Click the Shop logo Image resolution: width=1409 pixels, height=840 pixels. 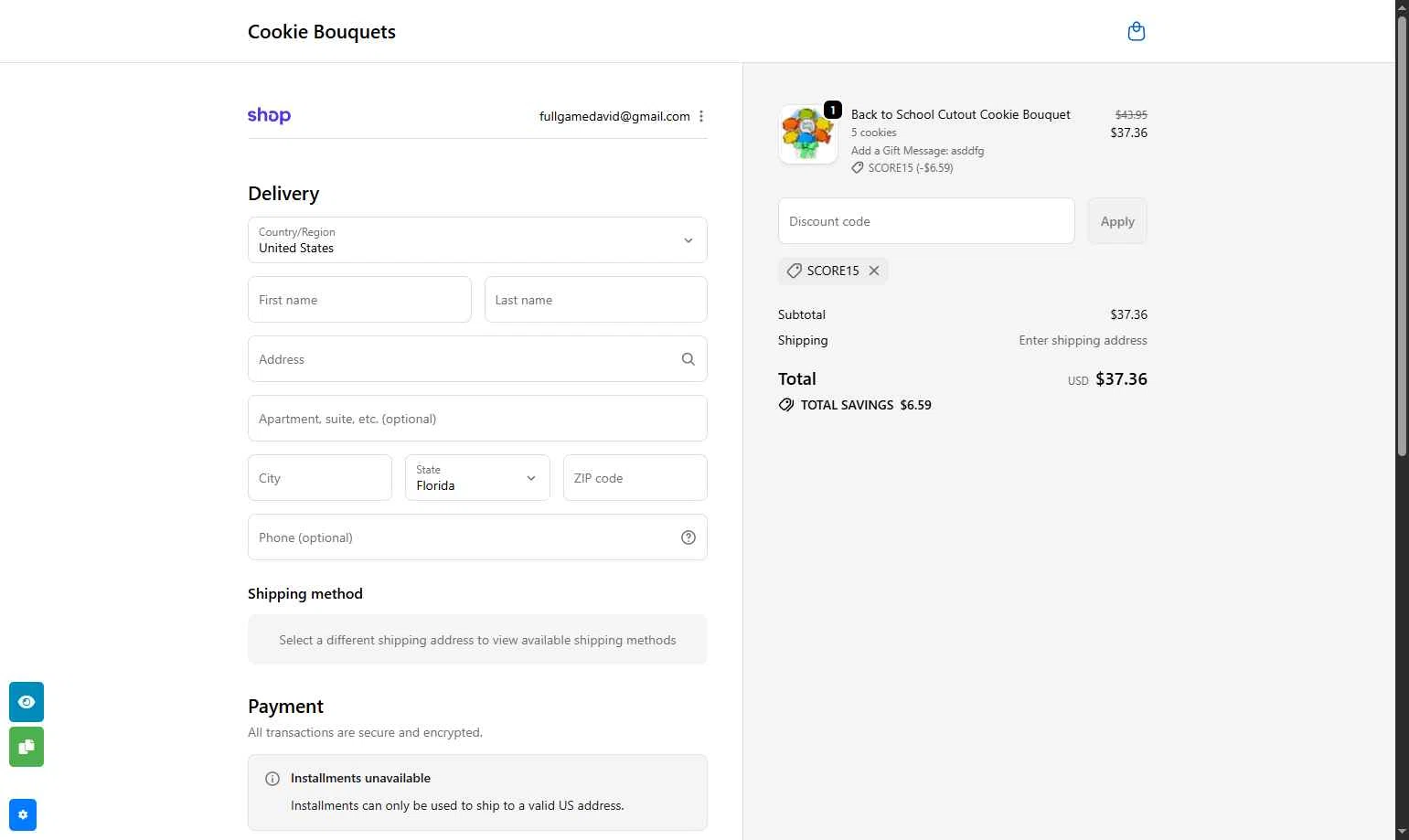click(269, 115)
